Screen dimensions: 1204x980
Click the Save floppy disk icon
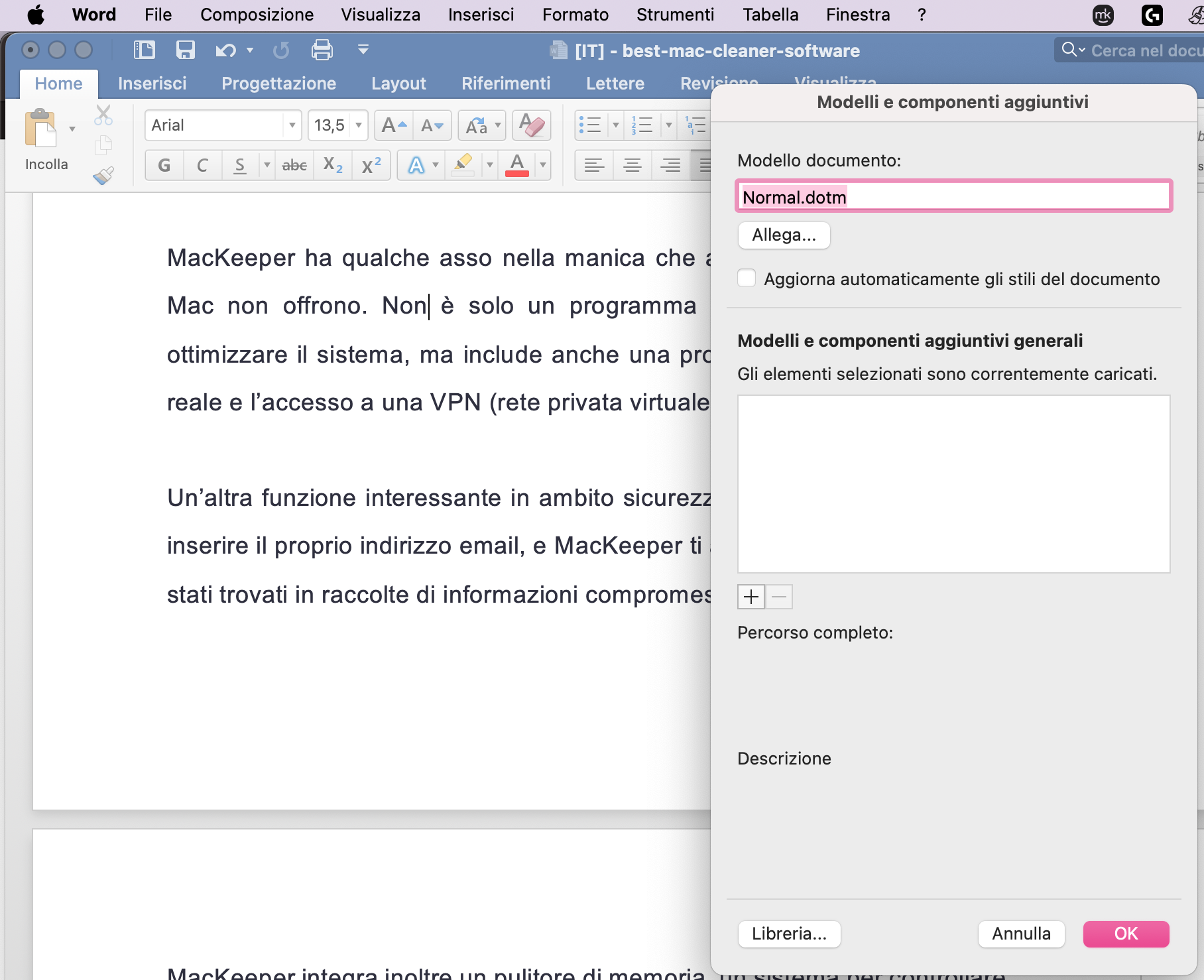click(185, 50)
